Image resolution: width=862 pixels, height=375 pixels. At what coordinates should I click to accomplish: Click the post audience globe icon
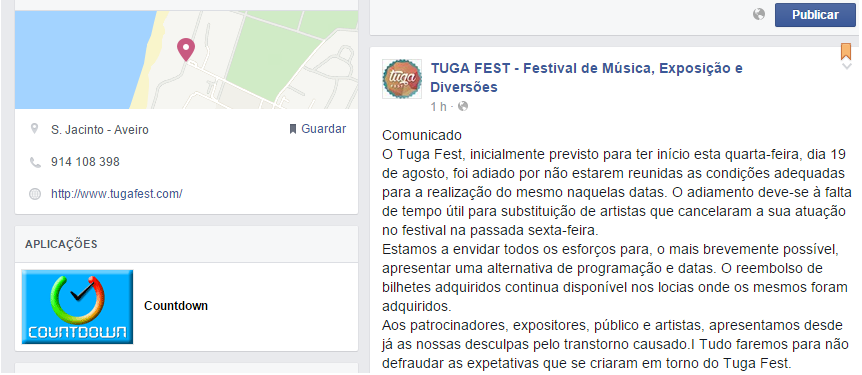pos(463,106)
